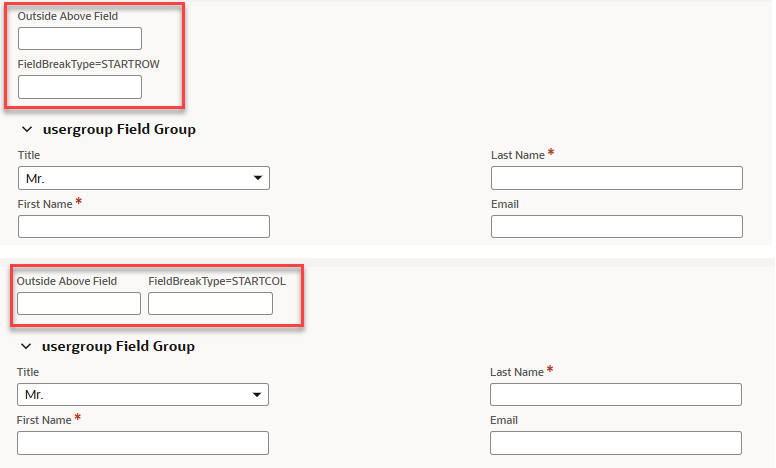Click the "FieldBreakType=STARTCOL" label text
Image resolution: width=776 pixels, height=468 pixels.
[x=217, y=281]
